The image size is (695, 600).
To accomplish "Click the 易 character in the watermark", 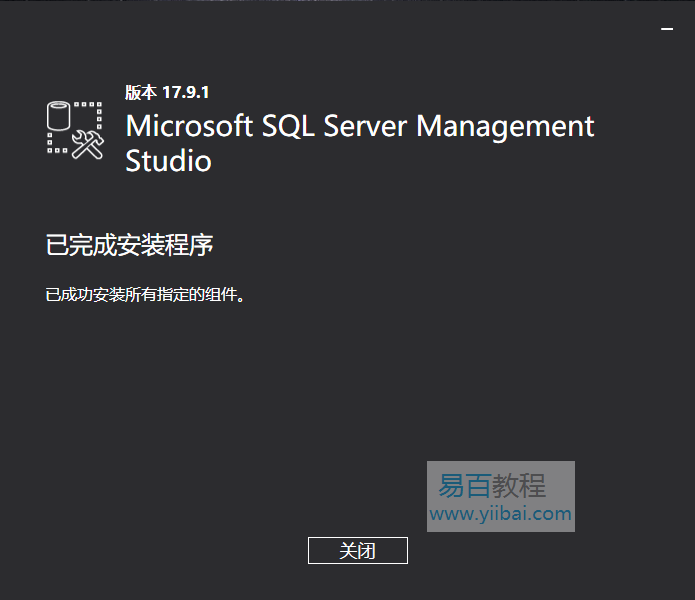I will (x=451, y=487).
